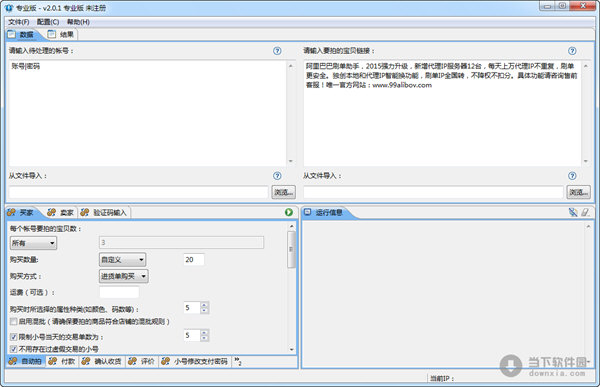Open the 小号修改支付密码 tab
The image size is (600, 387).
click(x=195, y=361)
